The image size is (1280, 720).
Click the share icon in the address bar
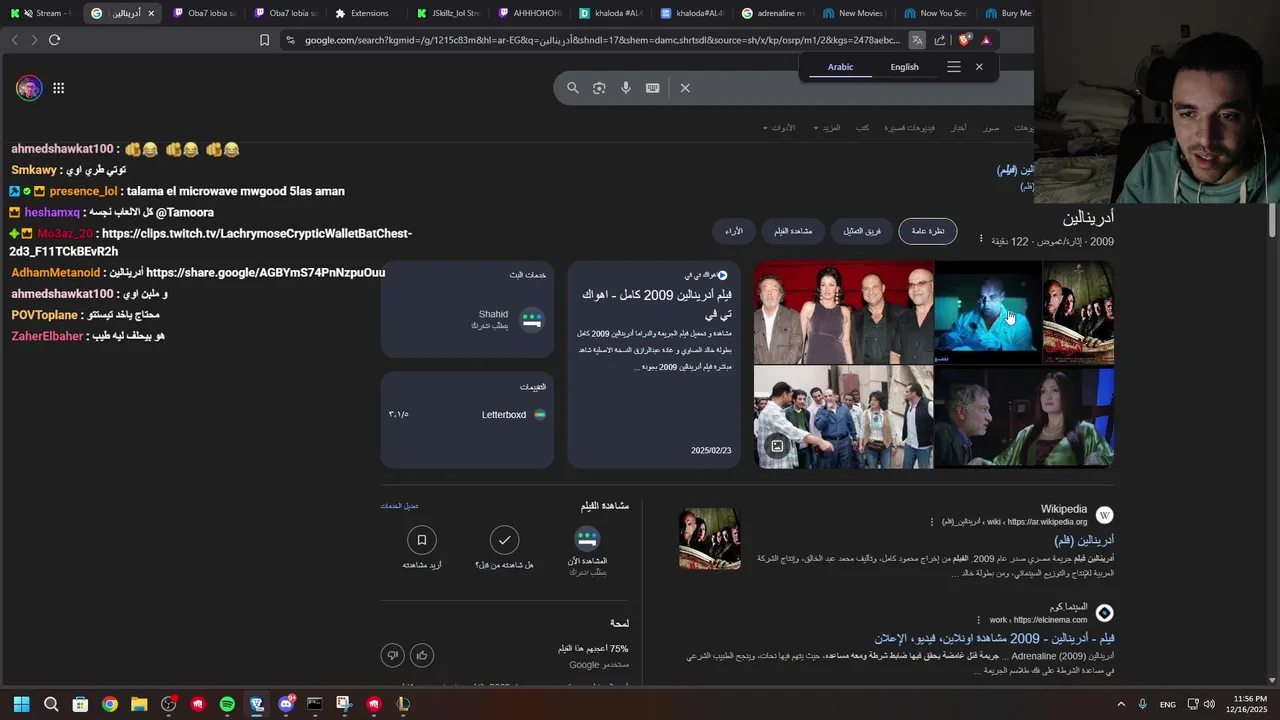click(940, 40)
